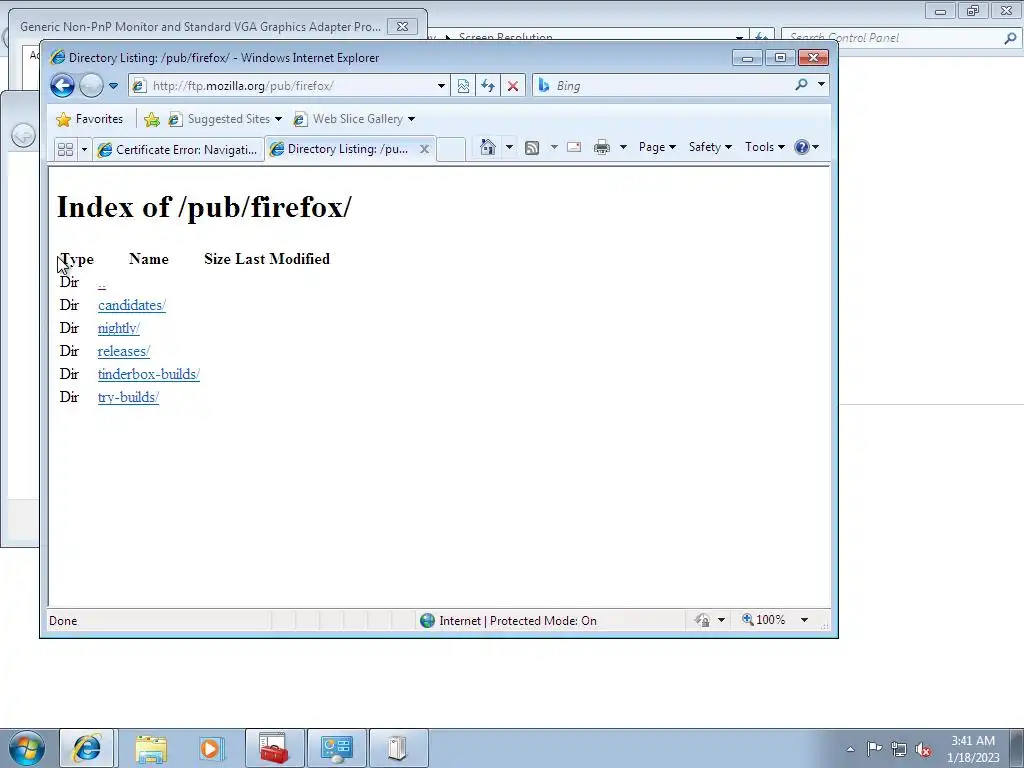Viewport: 1024px width, 768px height.
Task: Click the muted volume tray icon
Action: [x=923, y=749]
